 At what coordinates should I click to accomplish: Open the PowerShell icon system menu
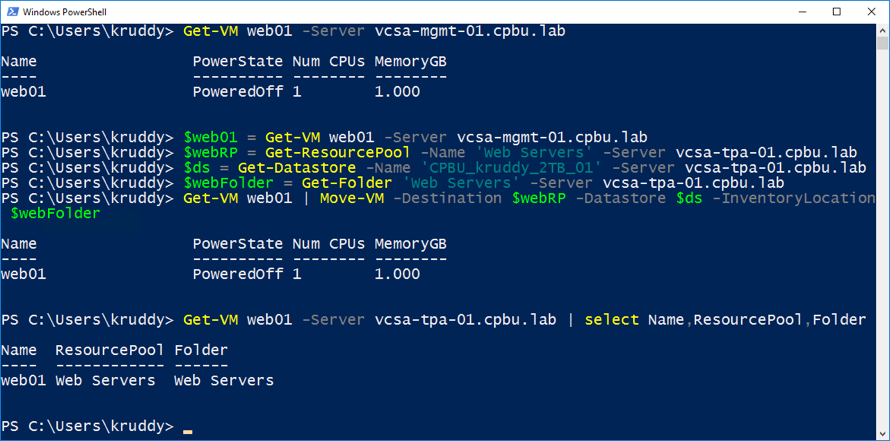point(11,11)
